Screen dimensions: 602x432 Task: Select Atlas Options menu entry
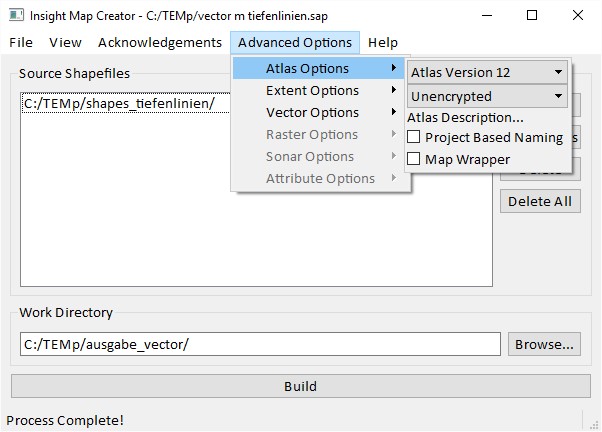[x=308, y=69]
